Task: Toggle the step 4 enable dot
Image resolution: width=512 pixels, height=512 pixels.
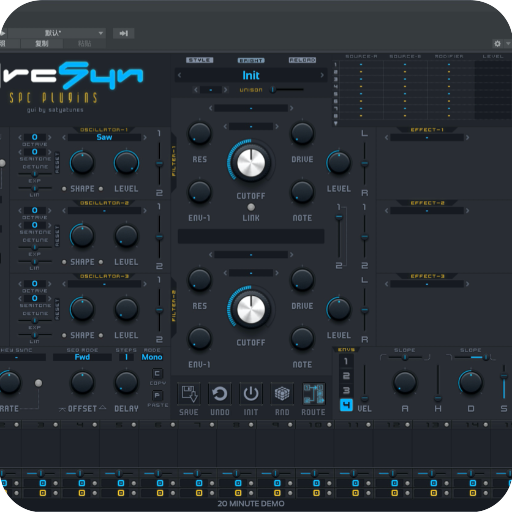Action: click(x=95, y=425)
